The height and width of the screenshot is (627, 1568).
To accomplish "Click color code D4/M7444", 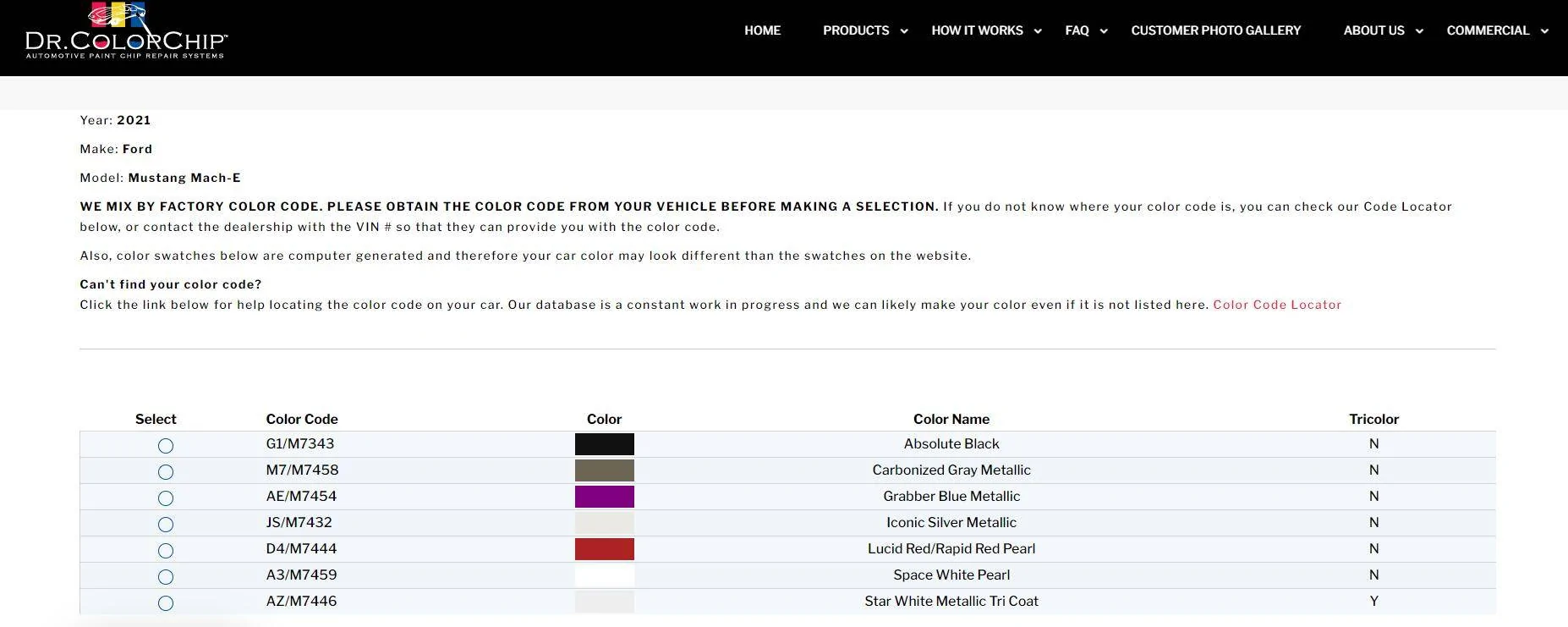I will tap(301, 548).
